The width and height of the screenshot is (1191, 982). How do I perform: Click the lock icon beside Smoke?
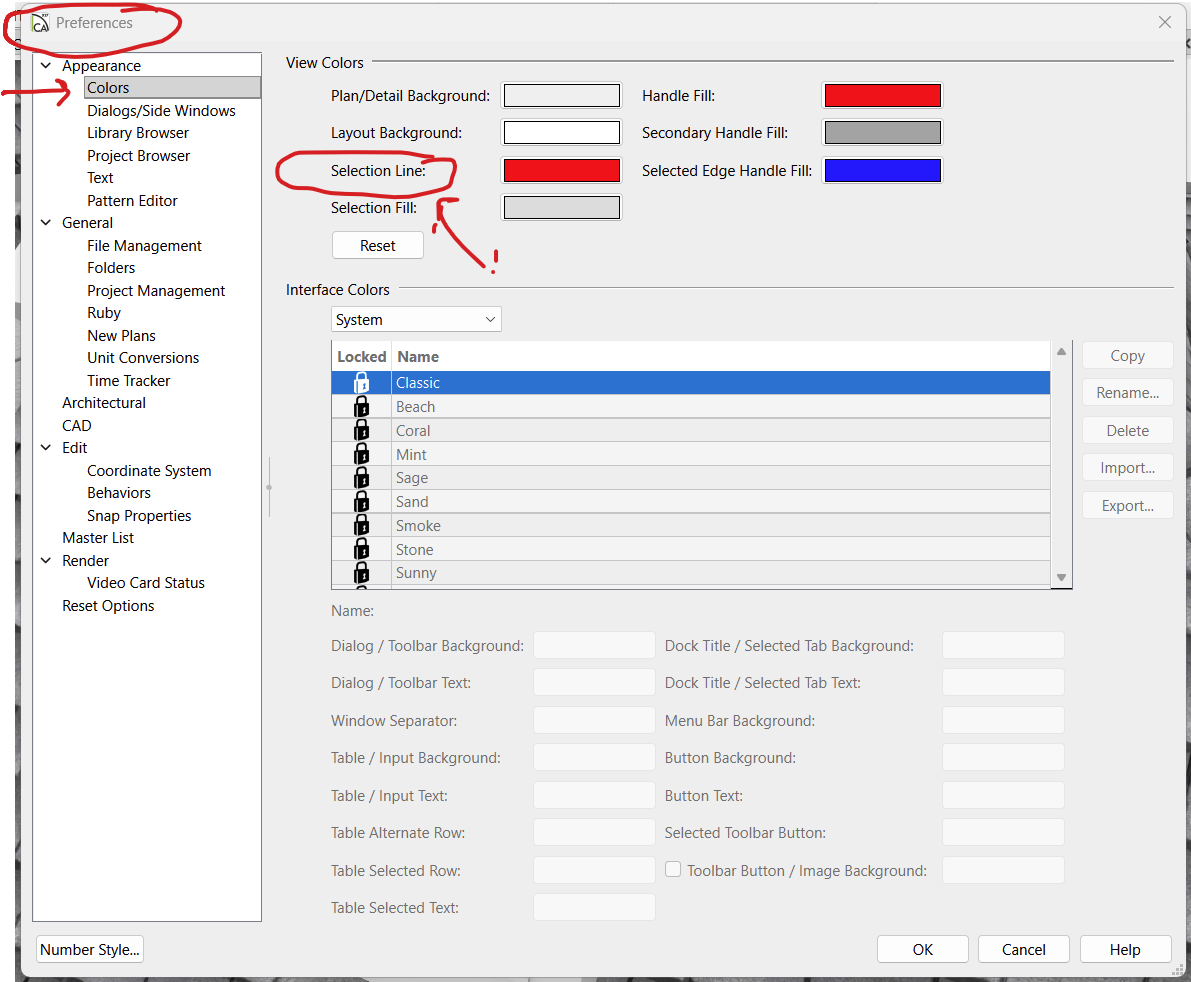tap(361, 526)
